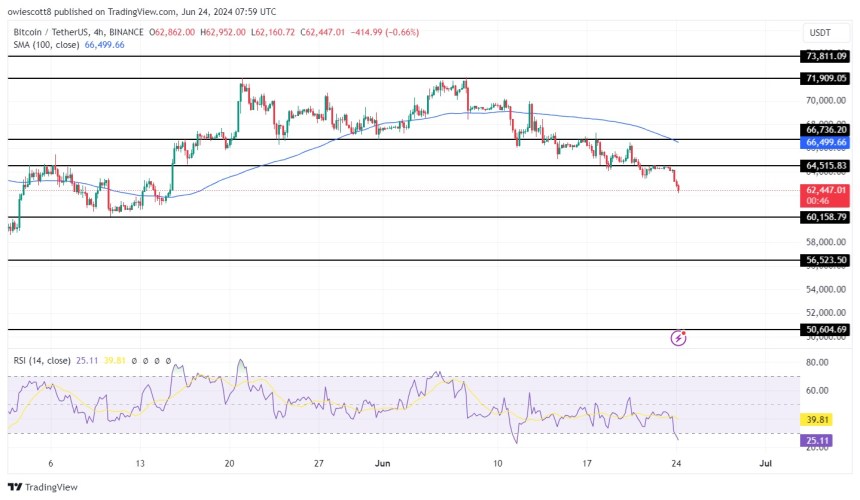Click the -414.99 (-0.66%) change value
This screenshot has width=860, height=500.
pyautogui.click(x=385, y=32)
